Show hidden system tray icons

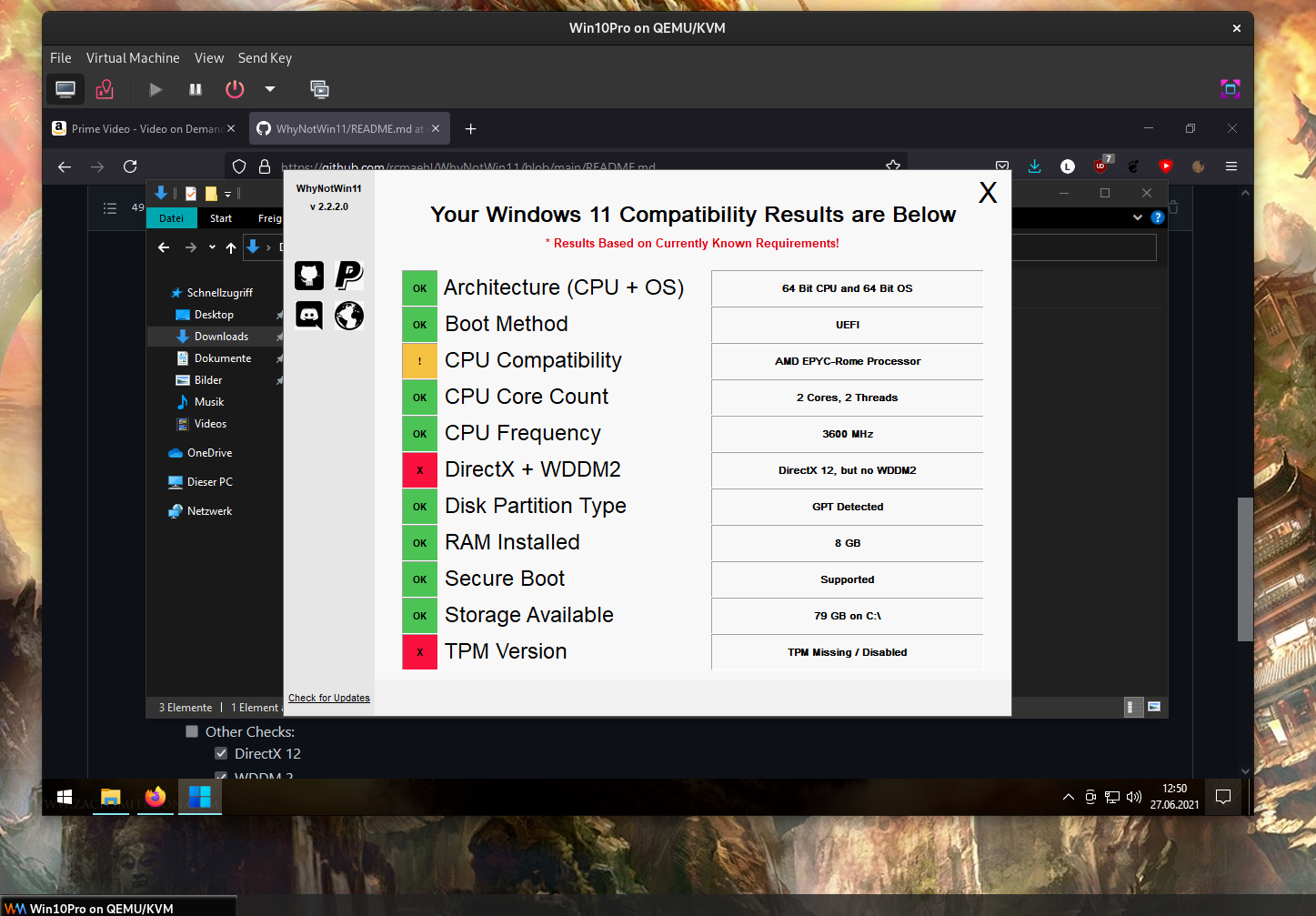pos(1069,798)
